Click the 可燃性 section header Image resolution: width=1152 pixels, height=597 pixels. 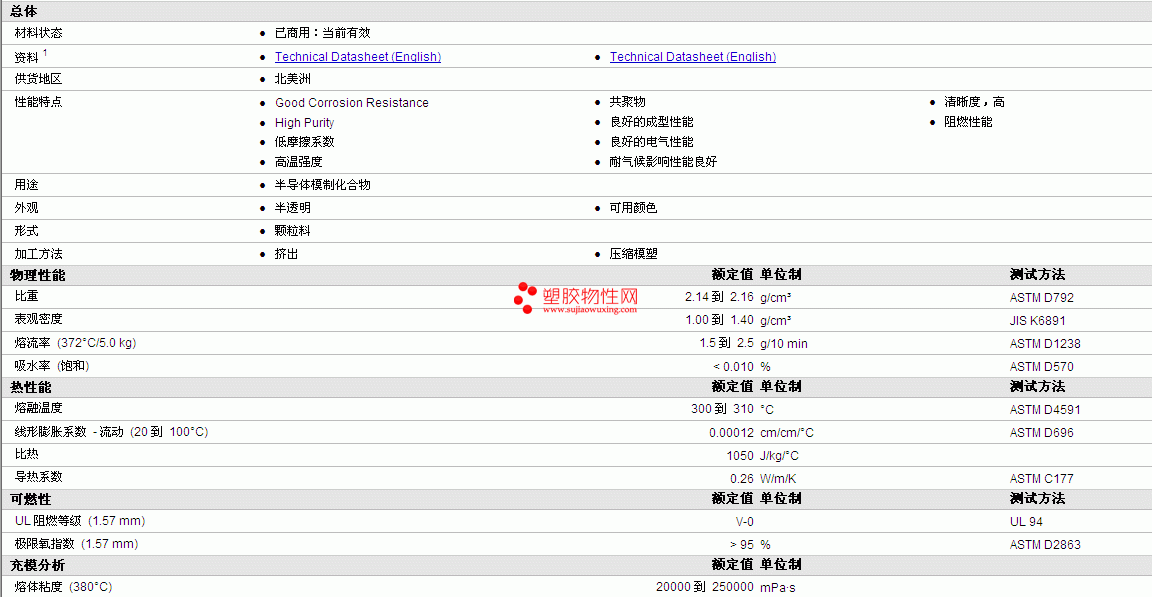tap(31, 499)
